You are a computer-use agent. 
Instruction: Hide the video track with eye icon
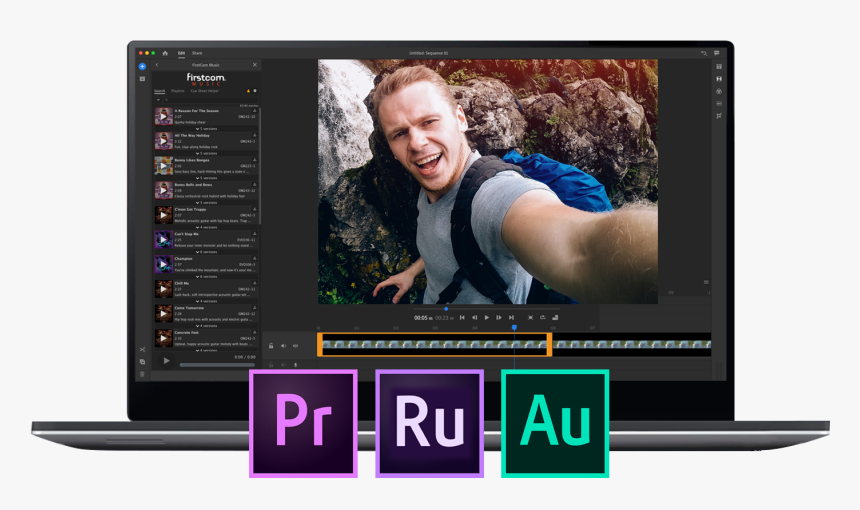pyautogui.click(x=296, y=346)
